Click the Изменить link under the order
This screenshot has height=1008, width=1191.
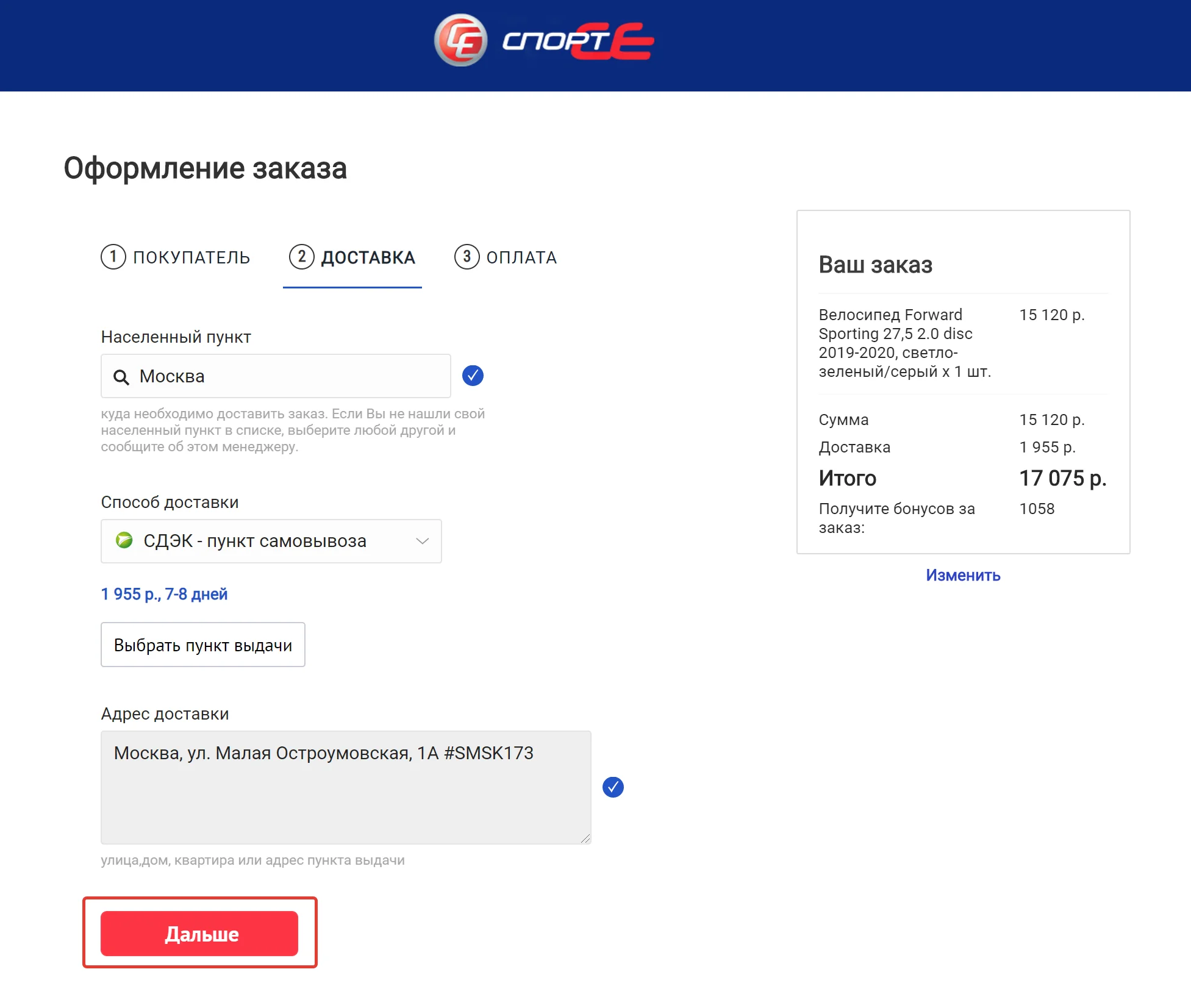pyautogui.click(x=963, y=575)
